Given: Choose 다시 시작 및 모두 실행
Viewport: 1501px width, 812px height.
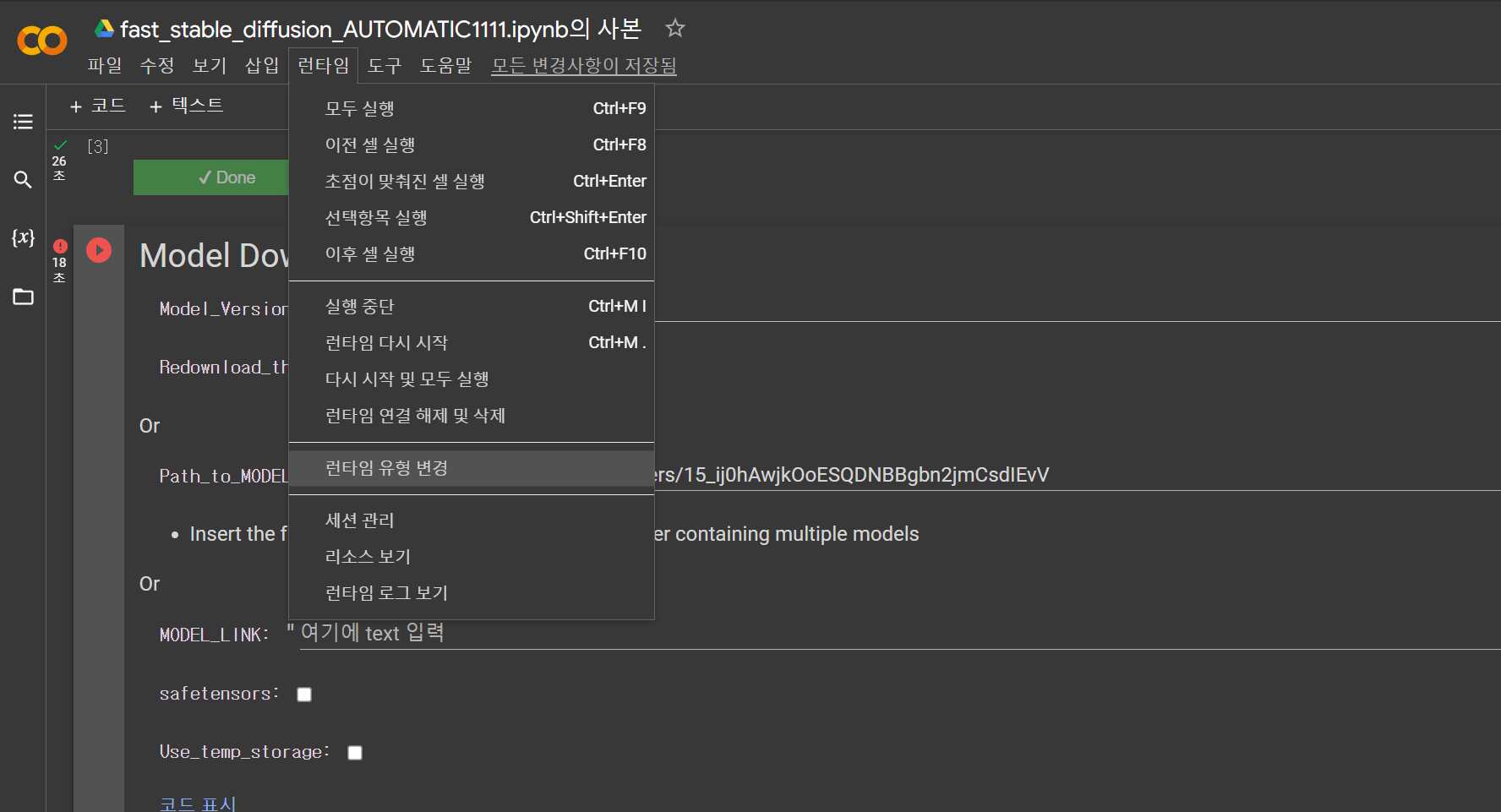Looking at the screenshot, I should [472, 379].
